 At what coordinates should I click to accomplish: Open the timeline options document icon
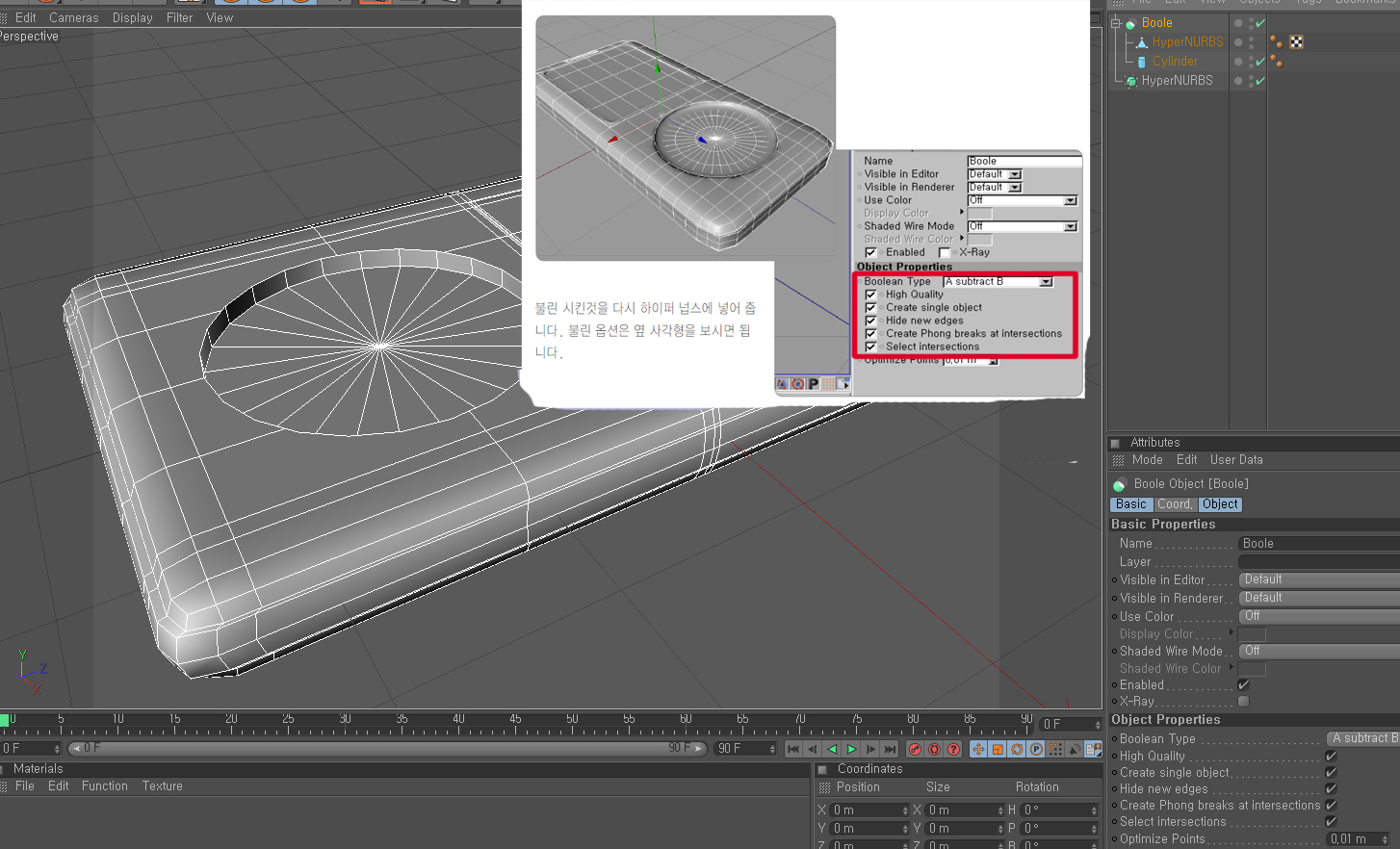[x=1094, y=749]
